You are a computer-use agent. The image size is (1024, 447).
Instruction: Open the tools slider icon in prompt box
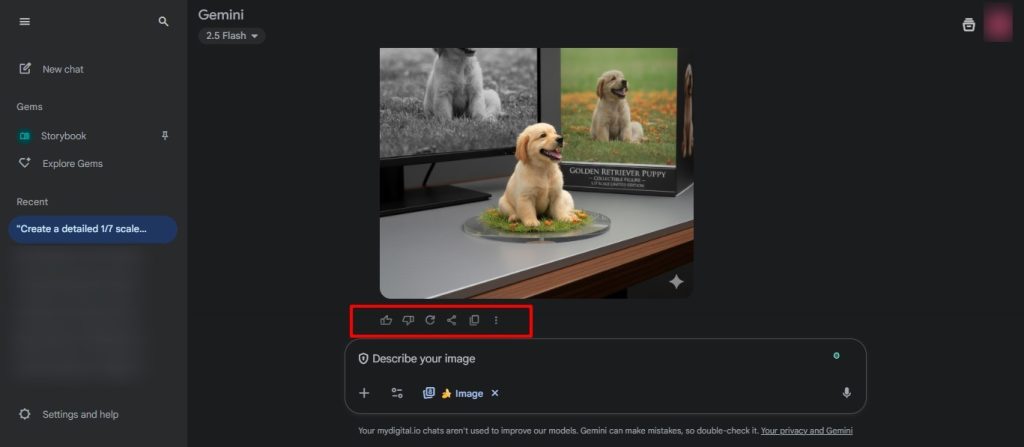coord(397,393)
